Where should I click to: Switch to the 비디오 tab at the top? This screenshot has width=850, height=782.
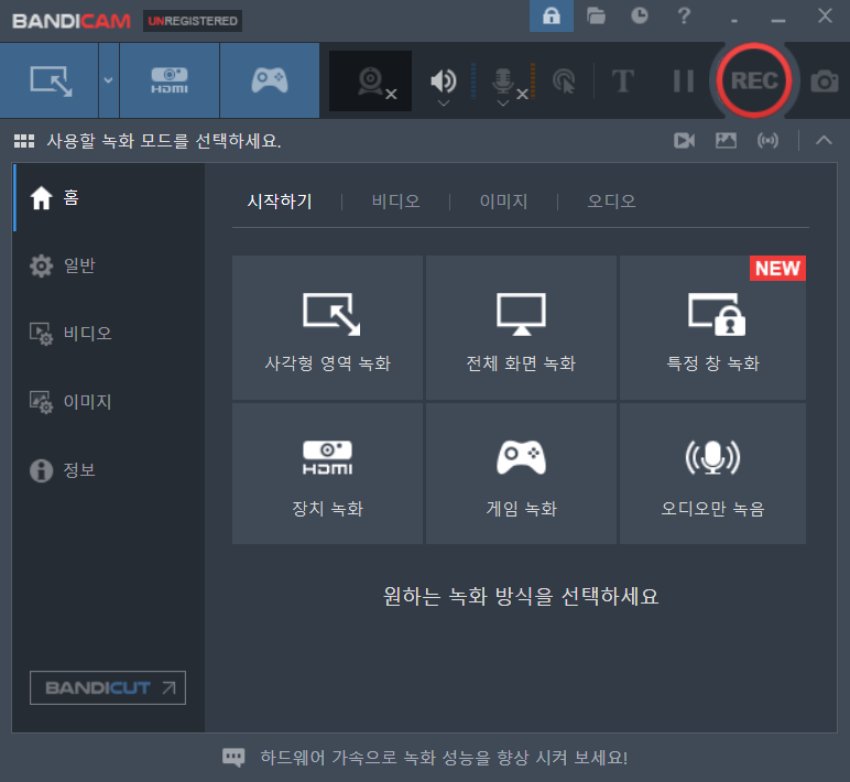point(395,201)
